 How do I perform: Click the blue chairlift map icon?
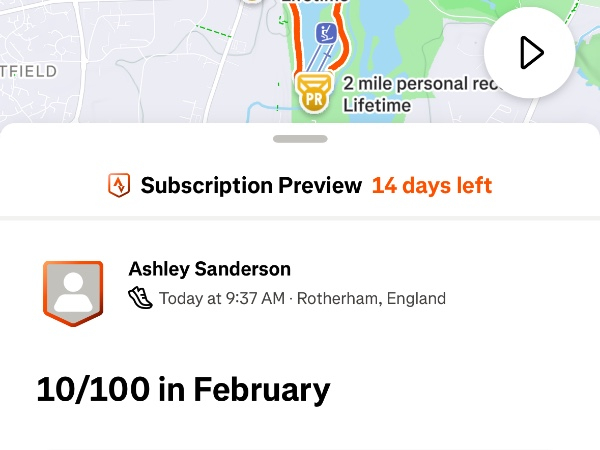click(x=326, y=34)
